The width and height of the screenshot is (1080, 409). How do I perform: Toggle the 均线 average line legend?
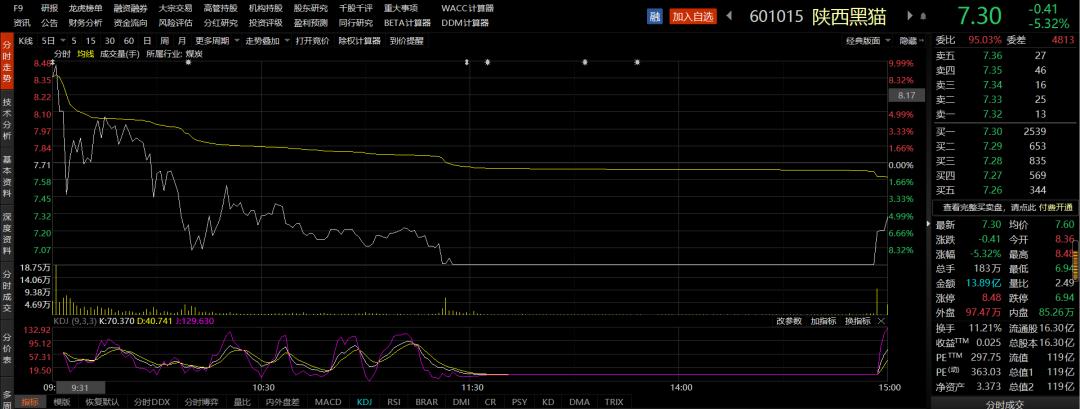click(x=85, y=53)
